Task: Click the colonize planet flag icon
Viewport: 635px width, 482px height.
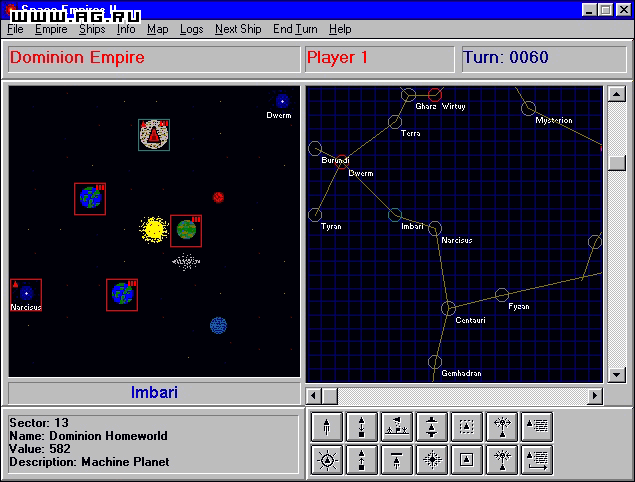Action: coord(397,427)
